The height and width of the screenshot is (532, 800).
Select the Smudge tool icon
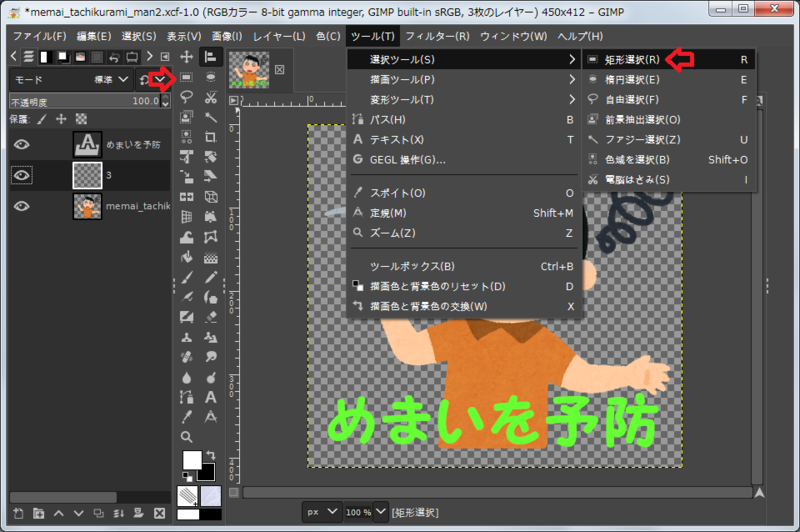[210, 357]
